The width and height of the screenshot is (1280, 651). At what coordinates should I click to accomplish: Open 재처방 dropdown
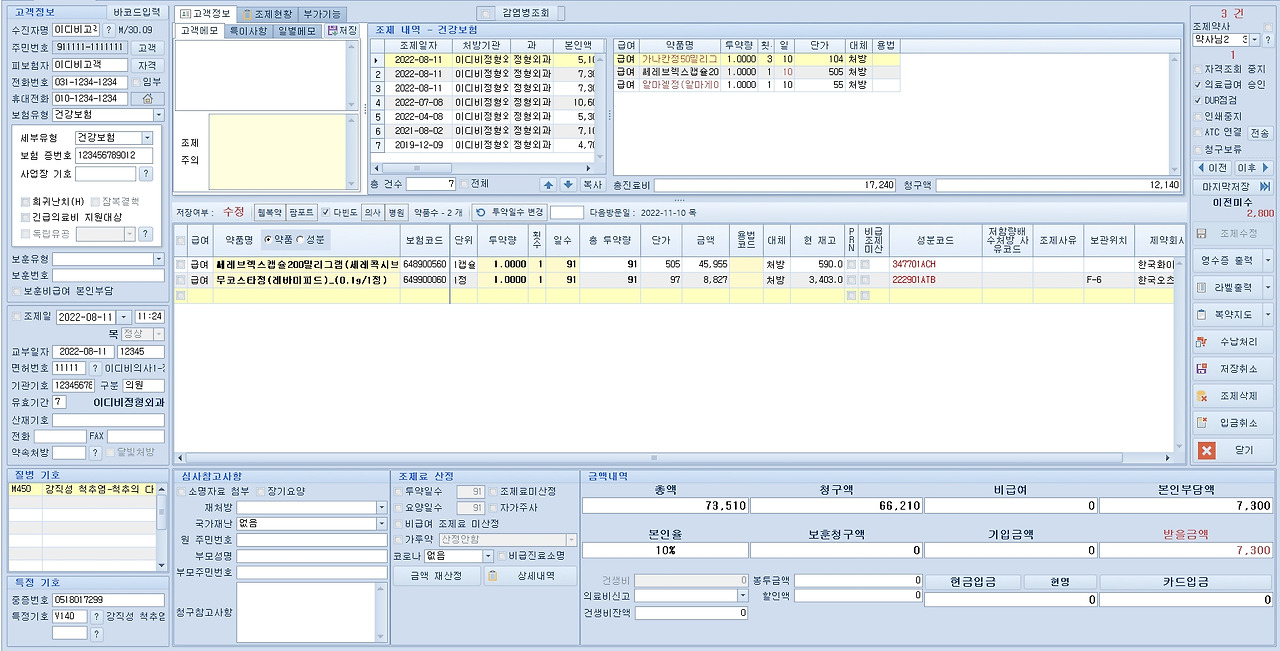[382, 508]
